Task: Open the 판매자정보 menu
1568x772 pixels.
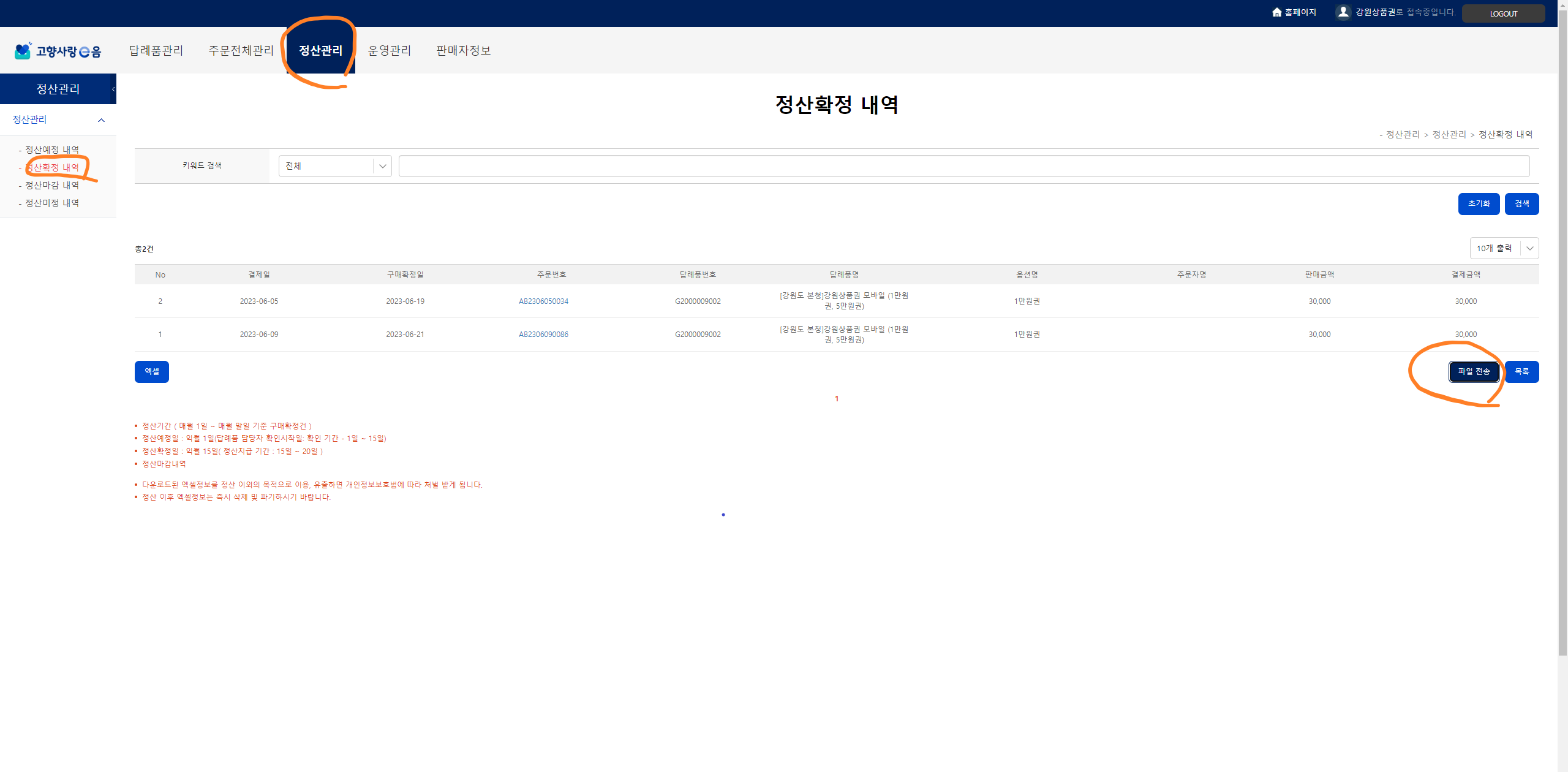Action: pos(464,50)
